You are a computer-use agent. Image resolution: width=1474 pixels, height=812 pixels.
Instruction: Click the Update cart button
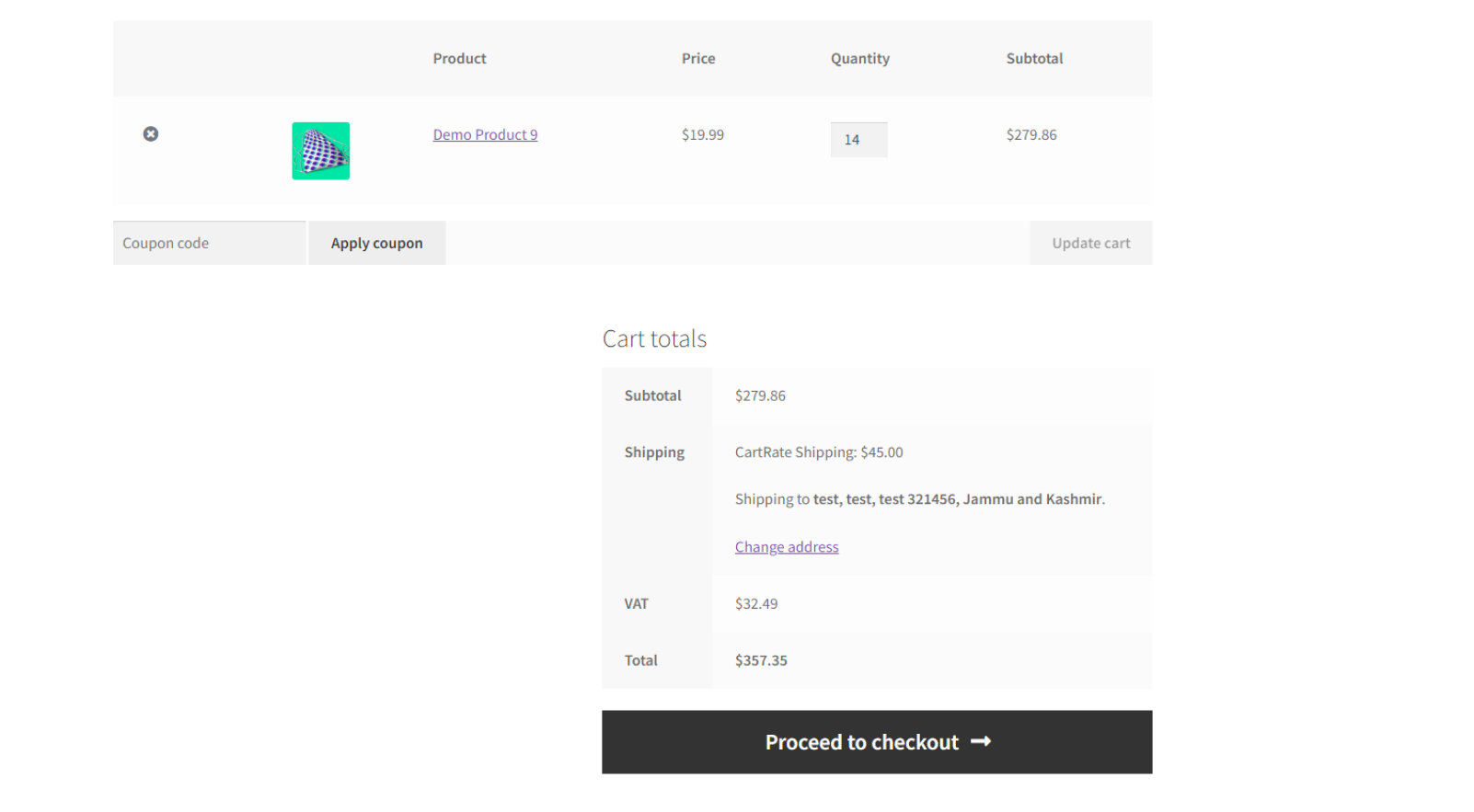(x=1090, y=244)
